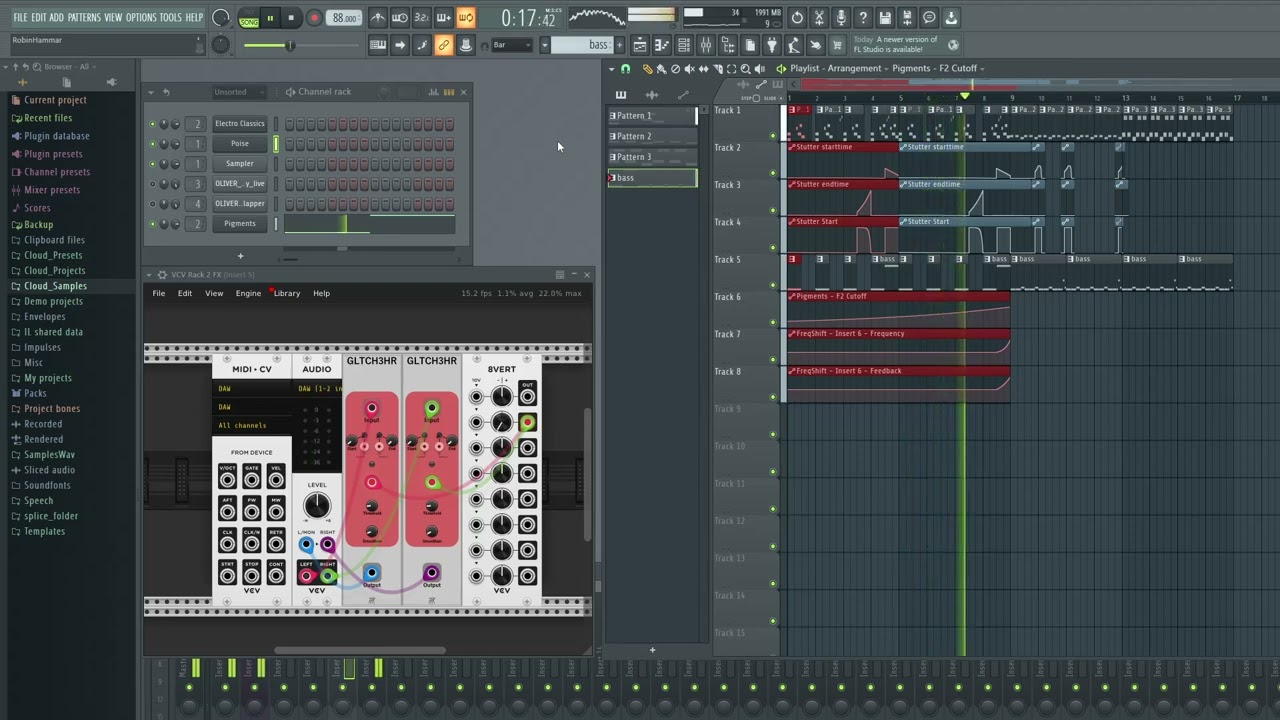Toggle typing keyboard to piano icon
Screen dimensions: 1280x720
click(378, 45)
